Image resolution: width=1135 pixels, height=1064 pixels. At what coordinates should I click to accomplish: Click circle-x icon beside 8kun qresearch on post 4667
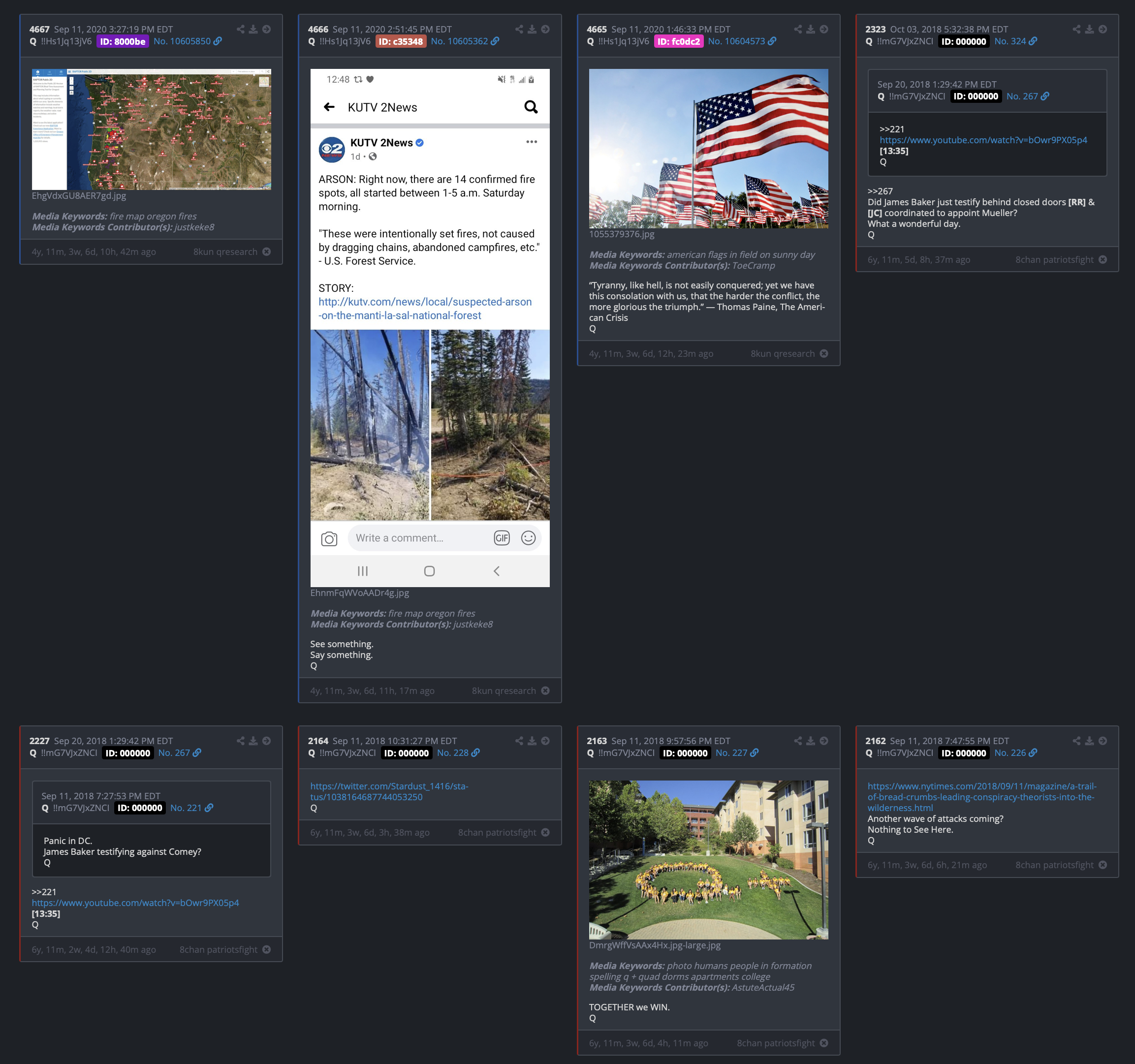coord(267,252)
